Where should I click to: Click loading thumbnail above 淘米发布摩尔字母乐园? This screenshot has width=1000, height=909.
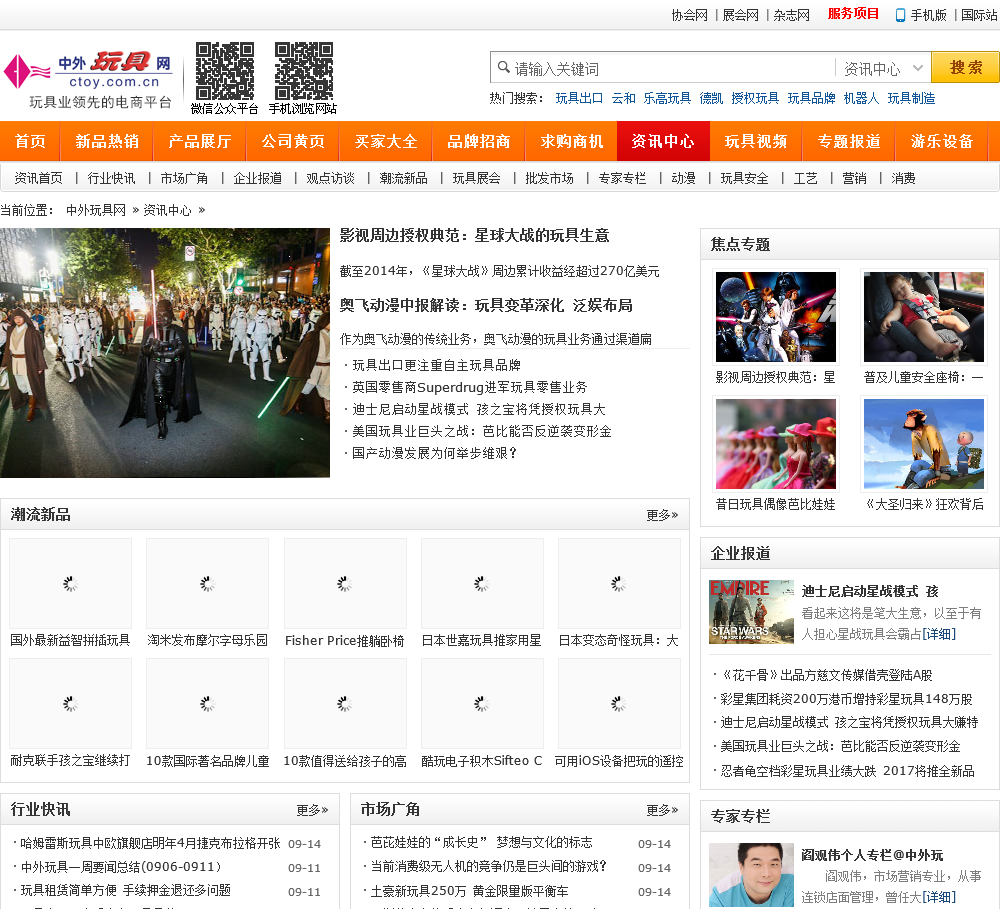(x=207, y=584)
